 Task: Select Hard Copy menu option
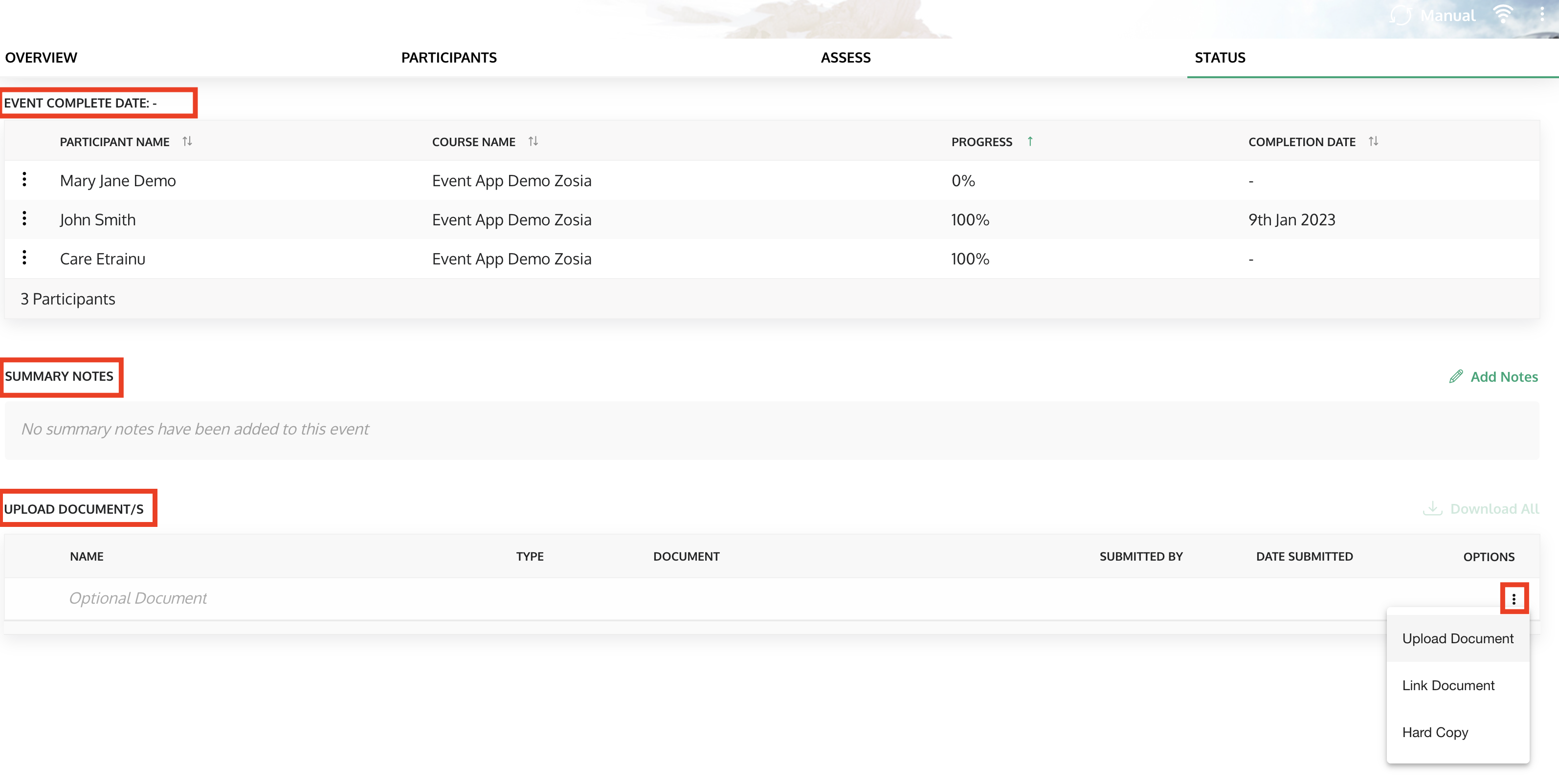click(x=1435, y=733)
